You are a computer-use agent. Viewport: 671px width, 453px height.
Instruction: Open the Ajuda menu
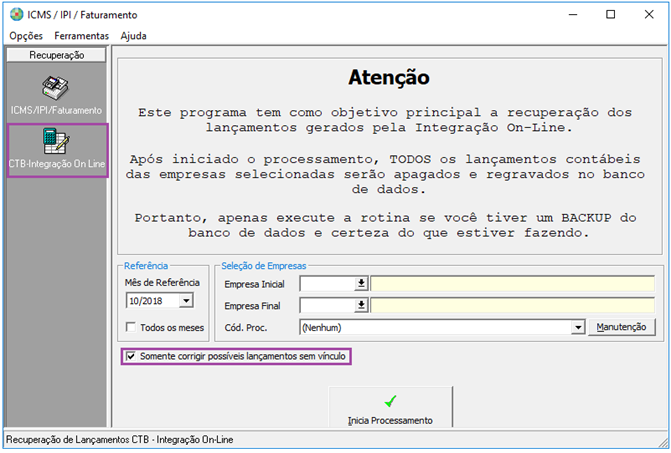pyautogui.click(x=134, y=36)
